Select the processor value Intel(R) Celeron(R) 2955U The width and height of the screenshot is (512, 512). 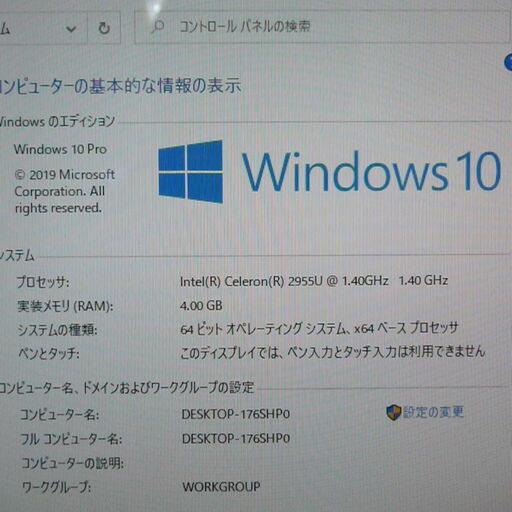tap(314, 281)
